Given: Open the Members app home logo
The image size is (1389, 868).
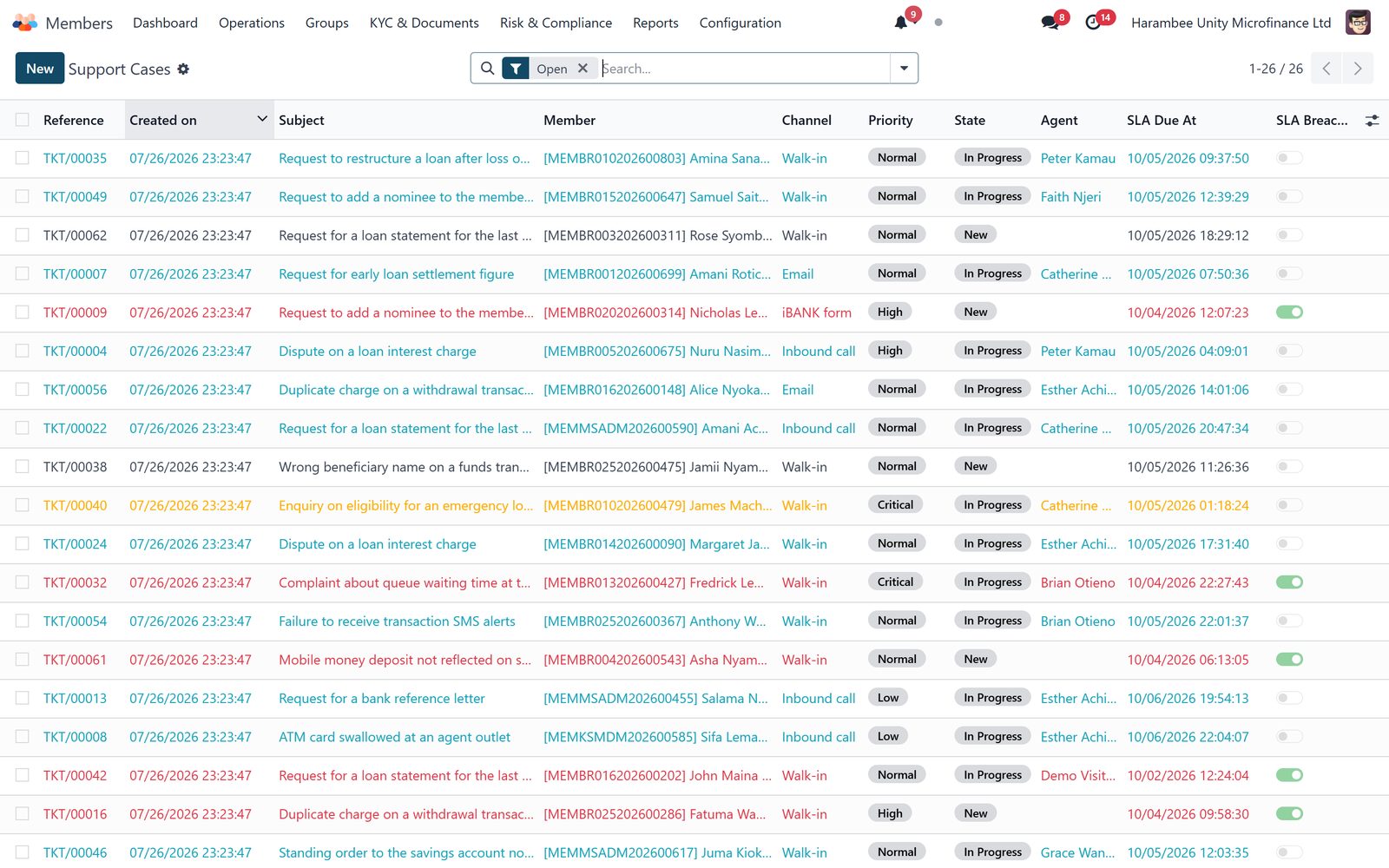Looking at the screenshot, I should click(25, 23).
